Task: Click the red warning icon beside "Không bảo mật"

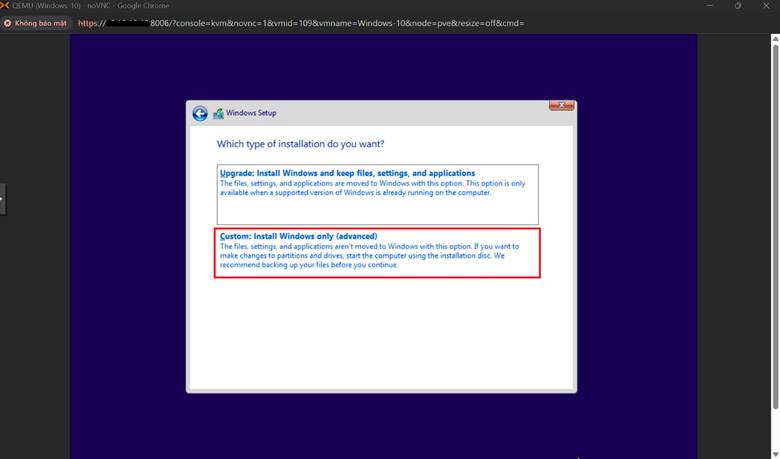Action: click(x=9, y=22)
